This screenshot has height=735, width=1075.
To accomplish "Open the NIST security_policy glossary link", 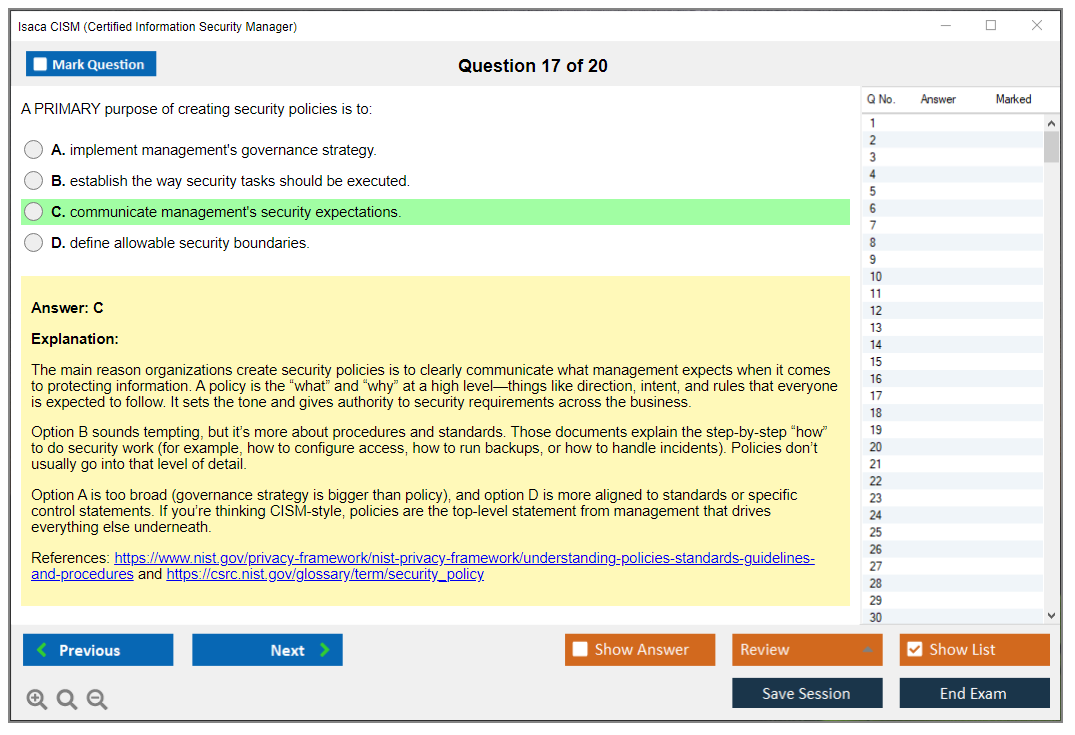I will pyautogui.click(x=325, y=575).
